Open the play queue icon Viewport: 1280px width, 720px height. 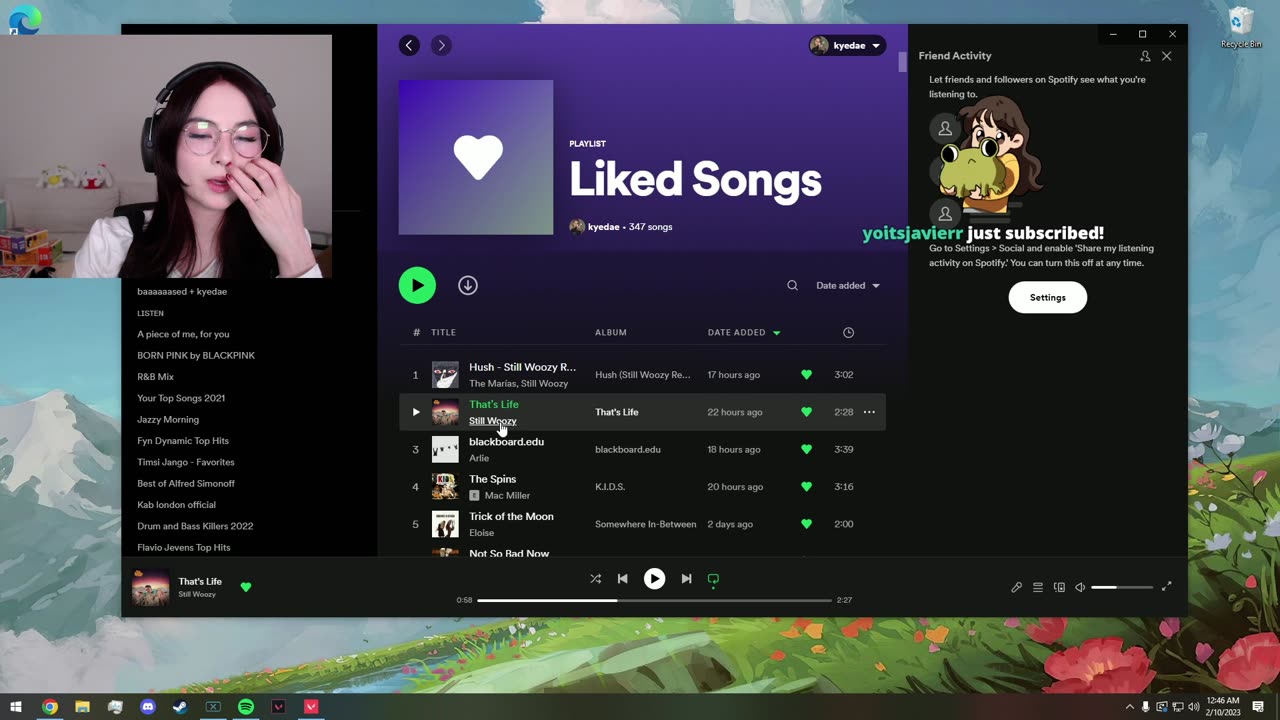coord(1038,587)
